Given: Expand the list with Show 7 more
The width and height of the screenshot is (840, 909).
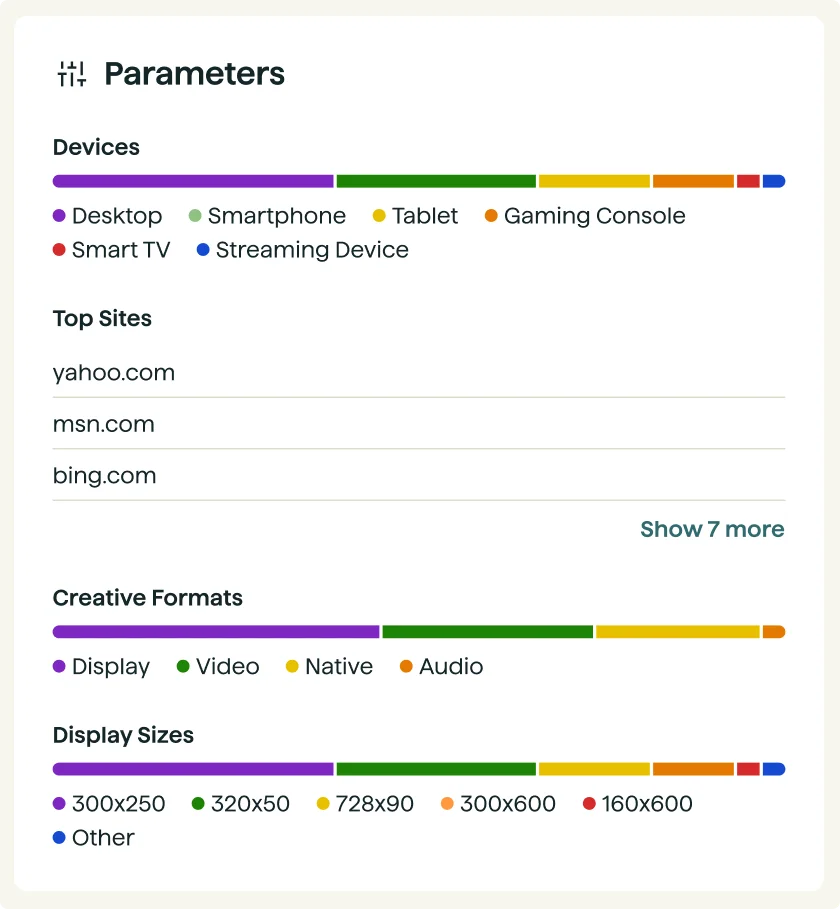Looking at the screenshot, I should coord(712,529).
